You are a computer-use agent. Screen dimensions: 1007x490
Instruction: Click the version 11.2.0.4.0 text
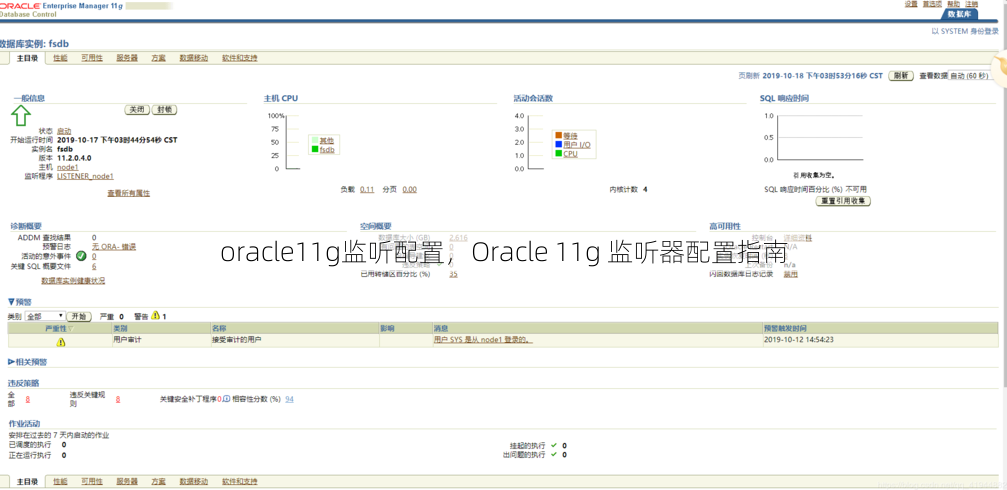point(74,157)
